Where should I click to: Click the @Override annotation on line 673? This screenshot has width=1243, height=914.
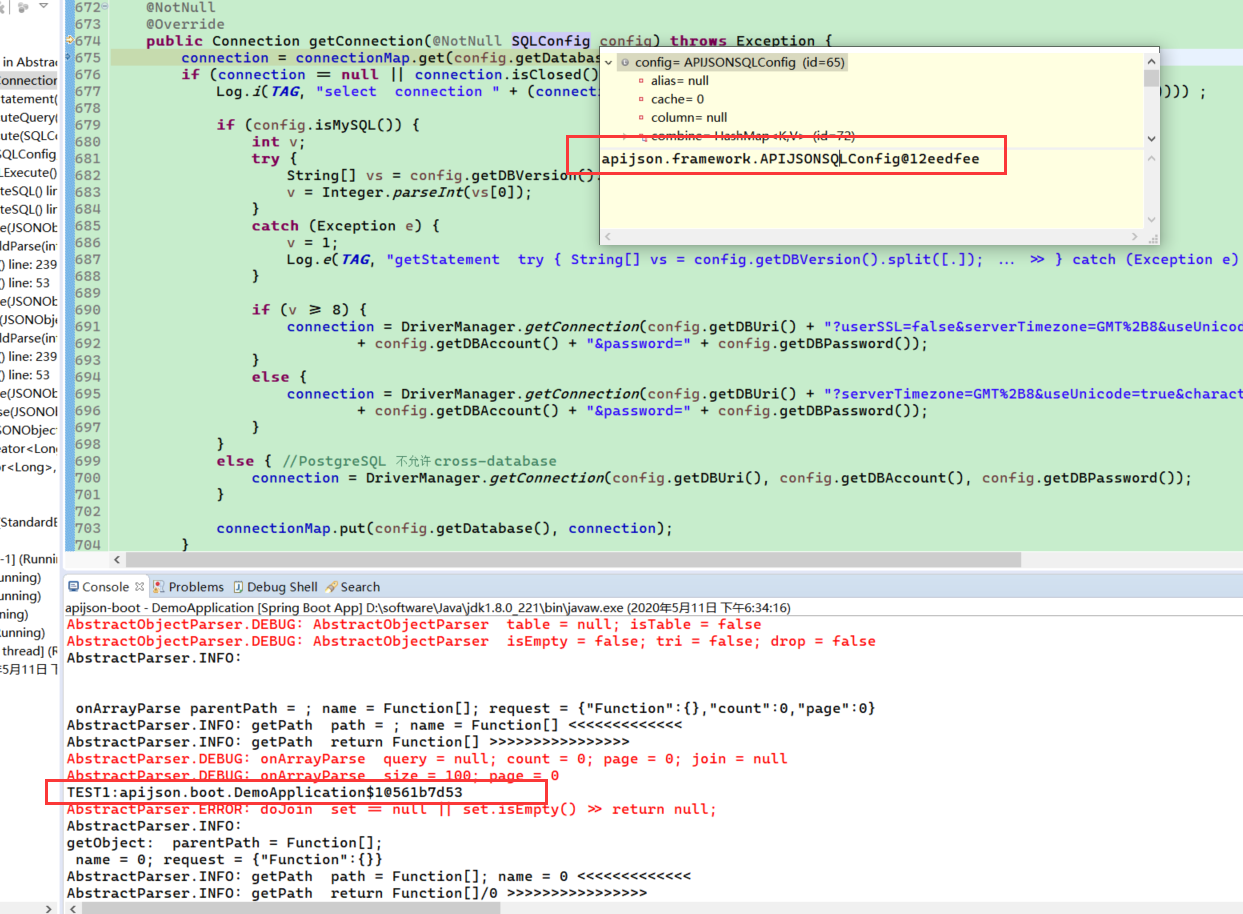[185, 24]
